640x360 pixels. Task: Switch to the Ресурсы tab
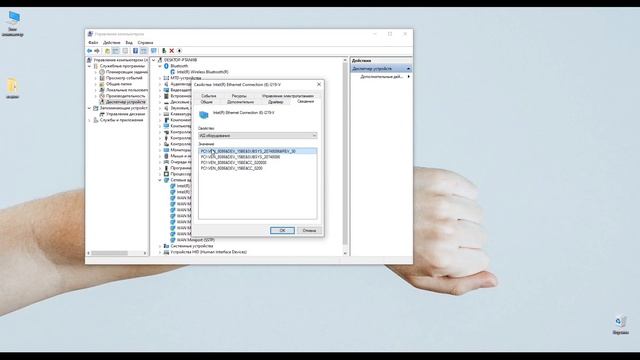(239, 96)
